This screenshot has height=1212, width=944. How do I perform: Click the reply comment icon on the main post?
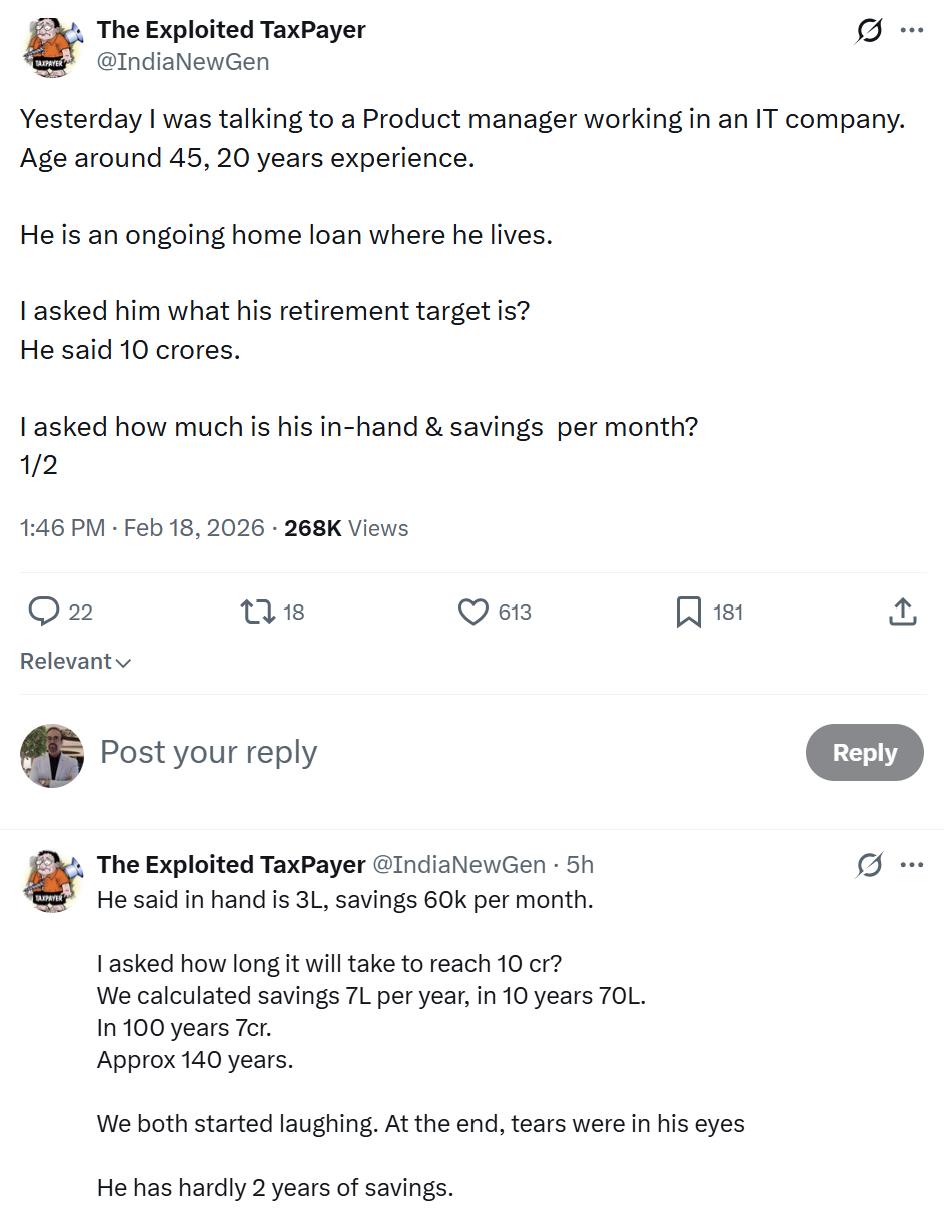pos(44,611)
